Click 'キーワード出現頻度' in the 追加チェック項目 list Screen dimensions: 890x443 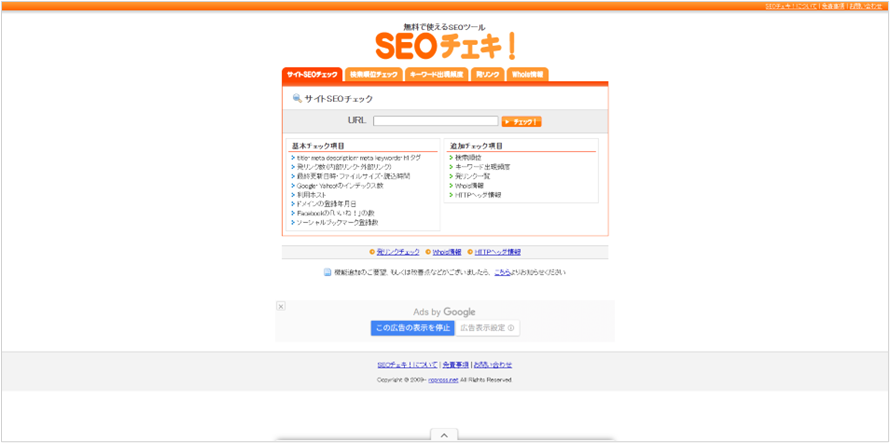click(x=482, y=167)
